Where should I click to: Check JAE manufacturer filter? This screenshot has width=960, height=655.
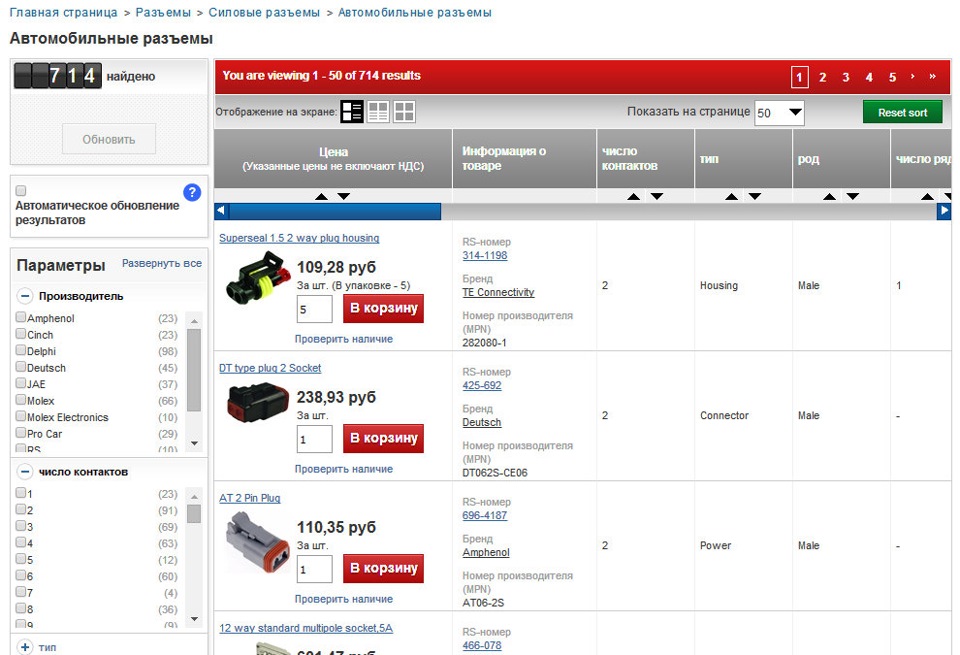pos(21,383)
